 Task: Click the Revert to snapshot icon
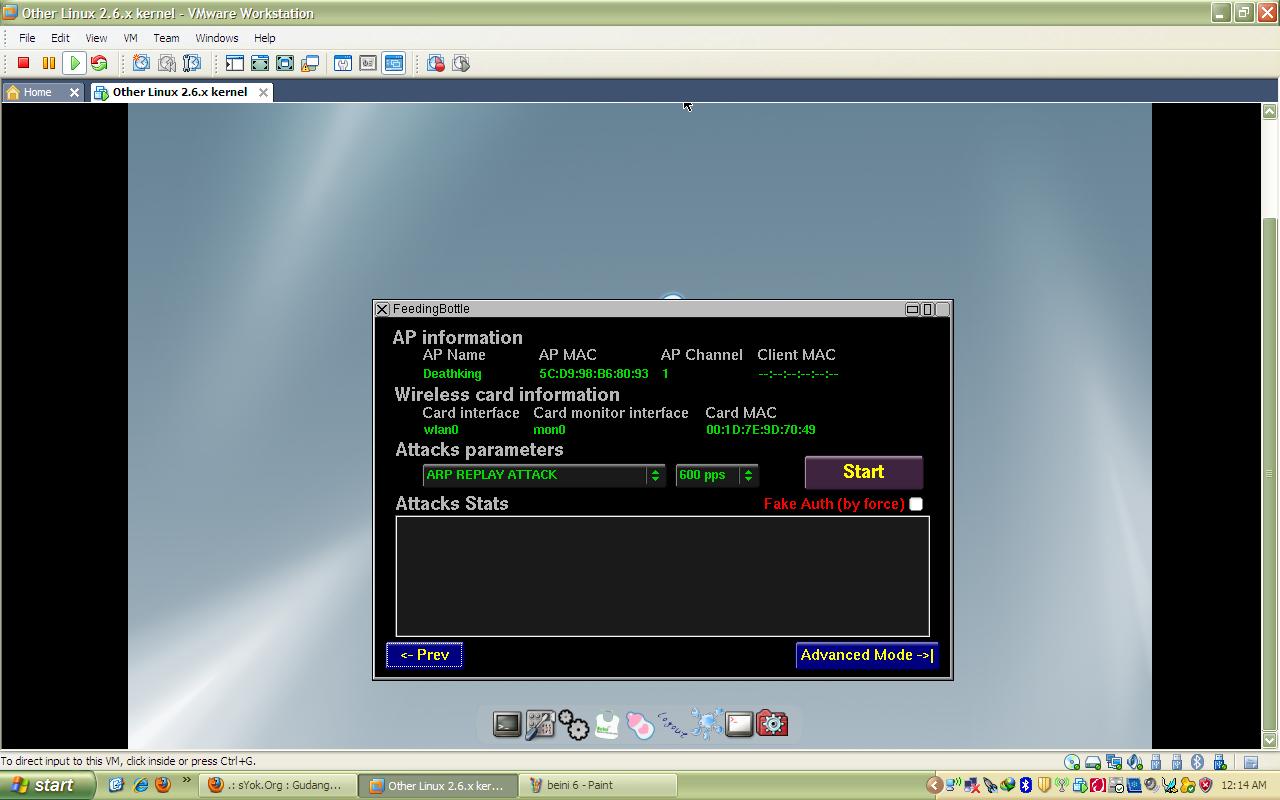coord(166,63)
